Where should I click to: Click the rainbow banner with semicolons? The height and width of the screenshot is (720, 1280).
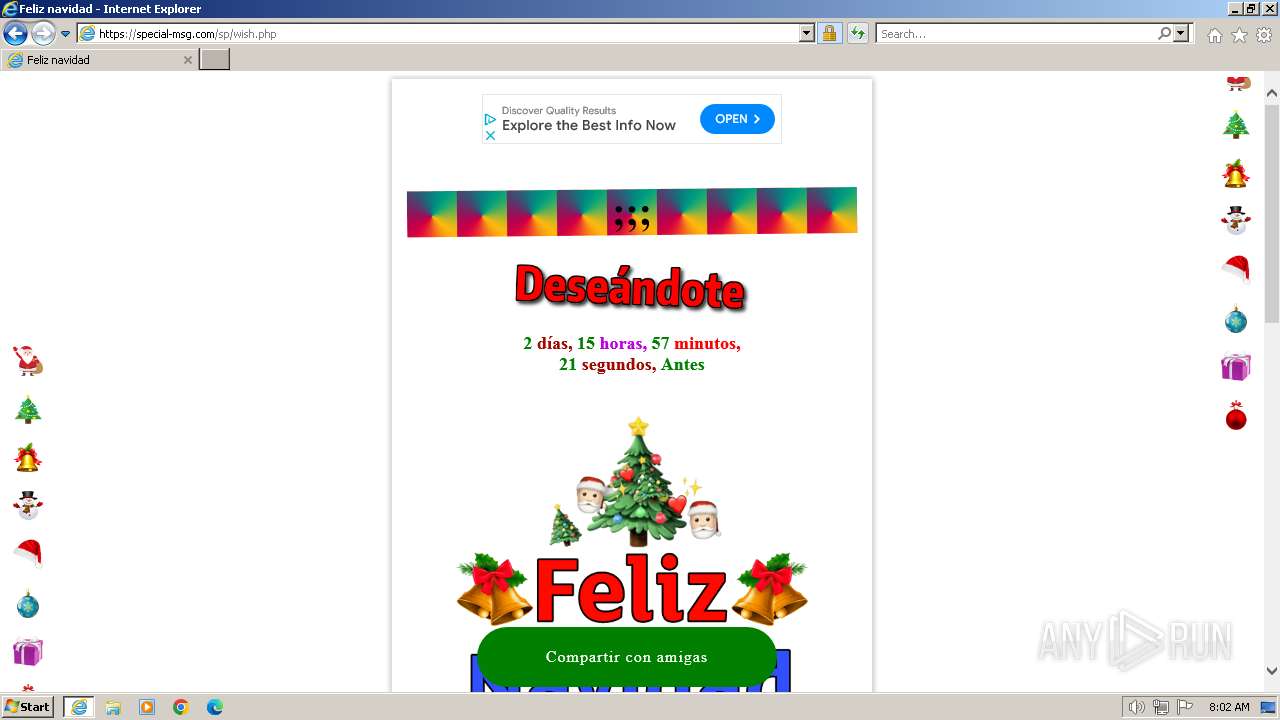[x=632, y=211]
